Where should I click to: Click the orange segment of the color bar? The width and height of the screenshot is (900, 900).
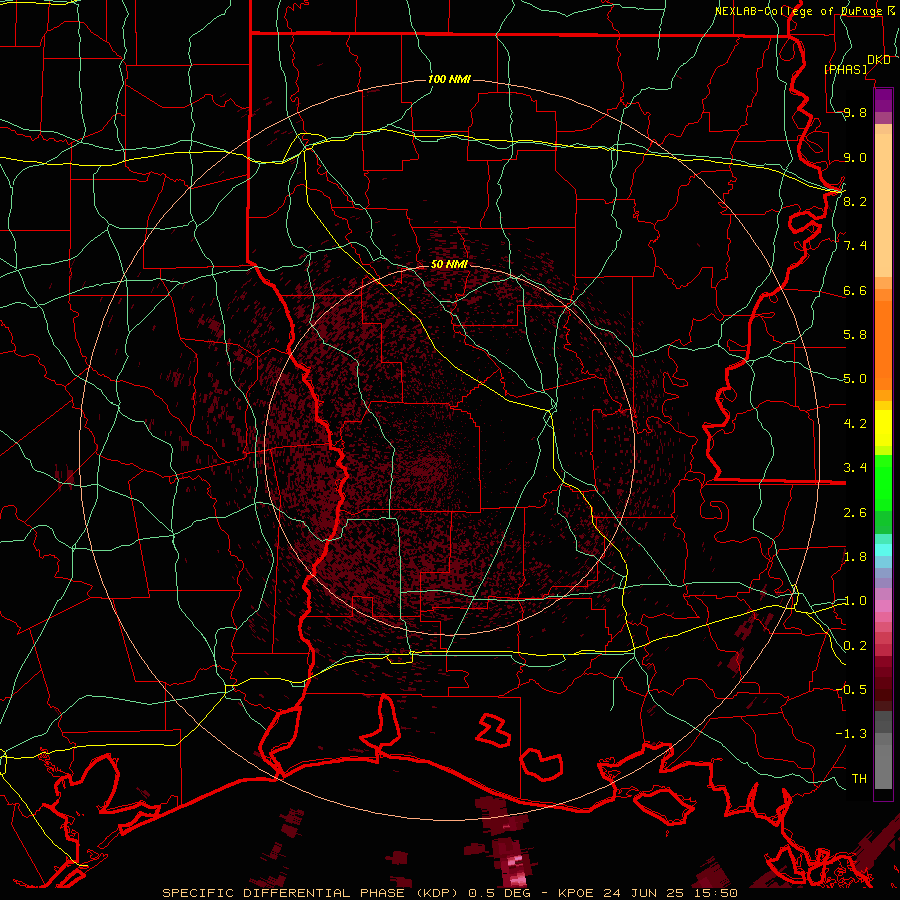[x=883, y=344]
